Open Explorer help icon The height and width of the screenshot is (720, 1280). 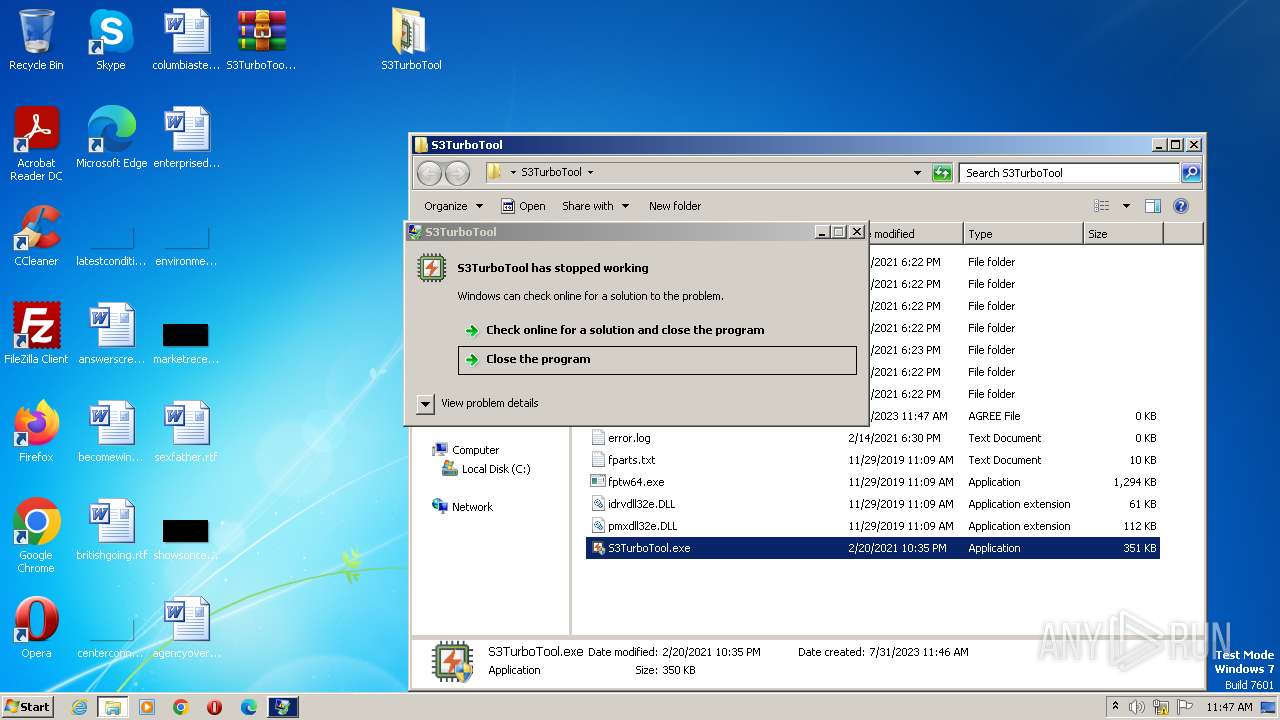(1180, 206)
